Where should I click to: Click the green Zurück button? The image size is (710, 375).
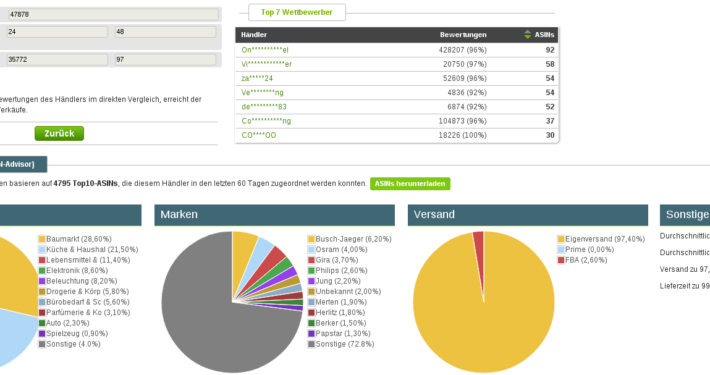coord(59,133)
